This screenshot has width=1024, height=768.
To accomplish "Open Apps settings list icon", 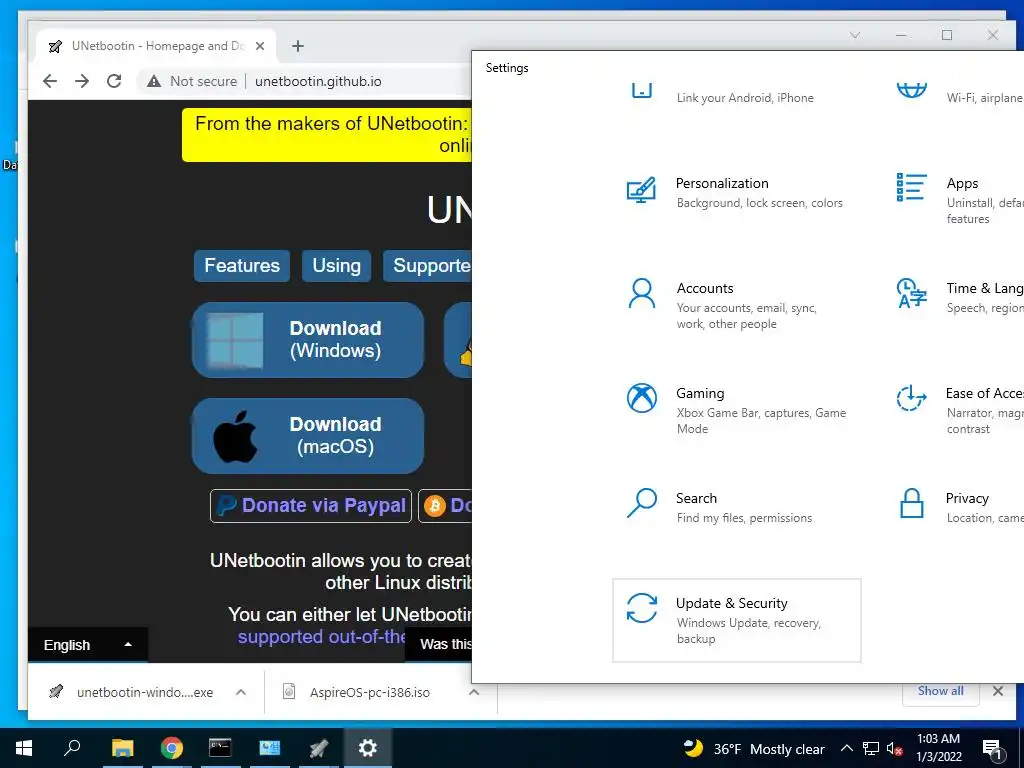I will point(912,187).
